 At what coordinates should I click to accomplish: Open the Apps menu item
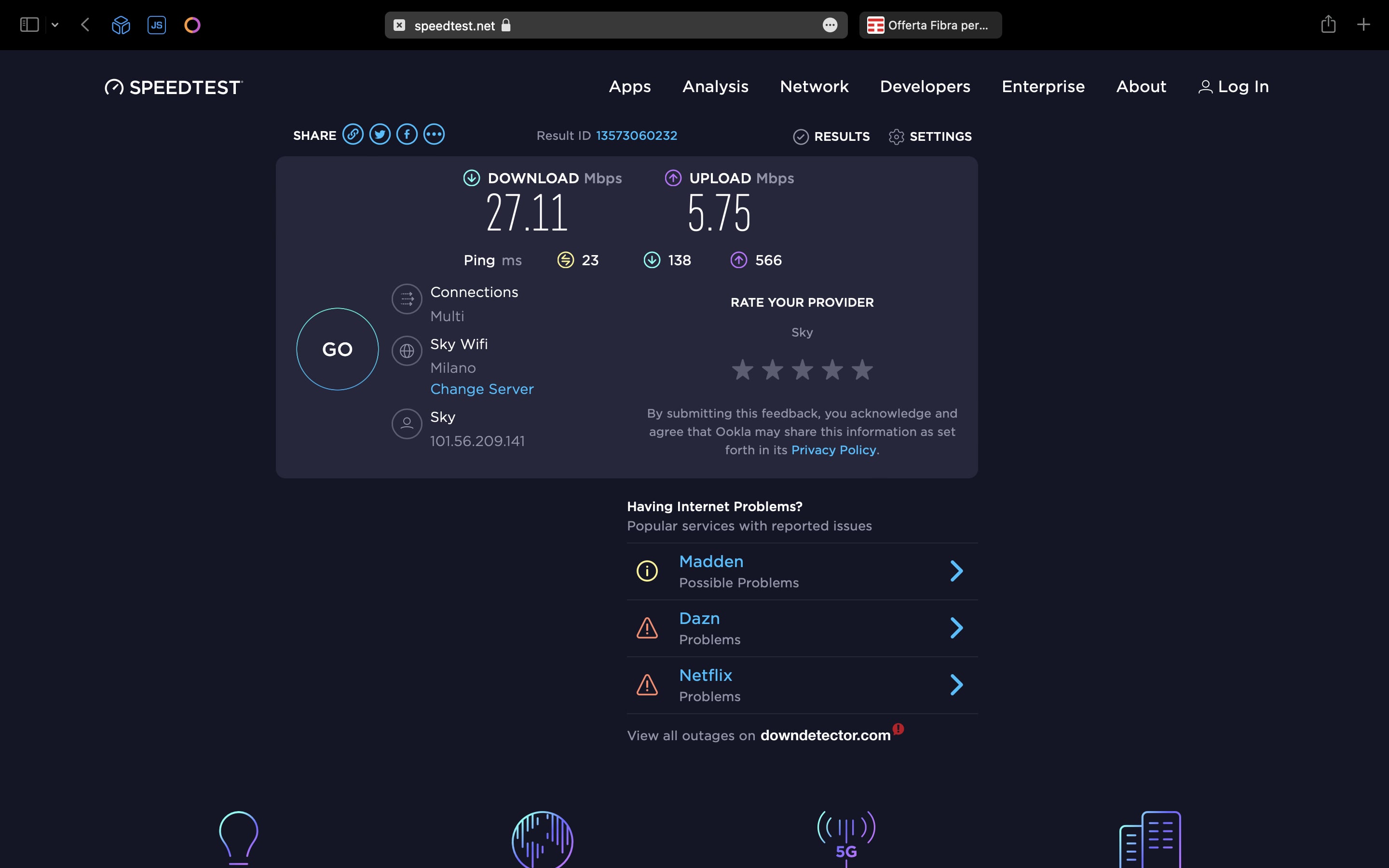630,87
